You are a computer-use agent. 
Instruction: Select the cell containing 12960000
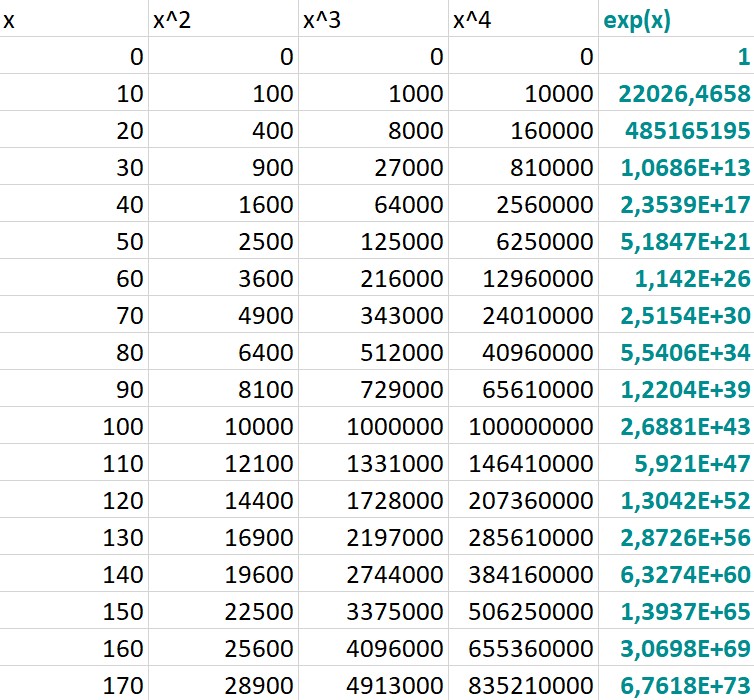[x=524, y=278]
